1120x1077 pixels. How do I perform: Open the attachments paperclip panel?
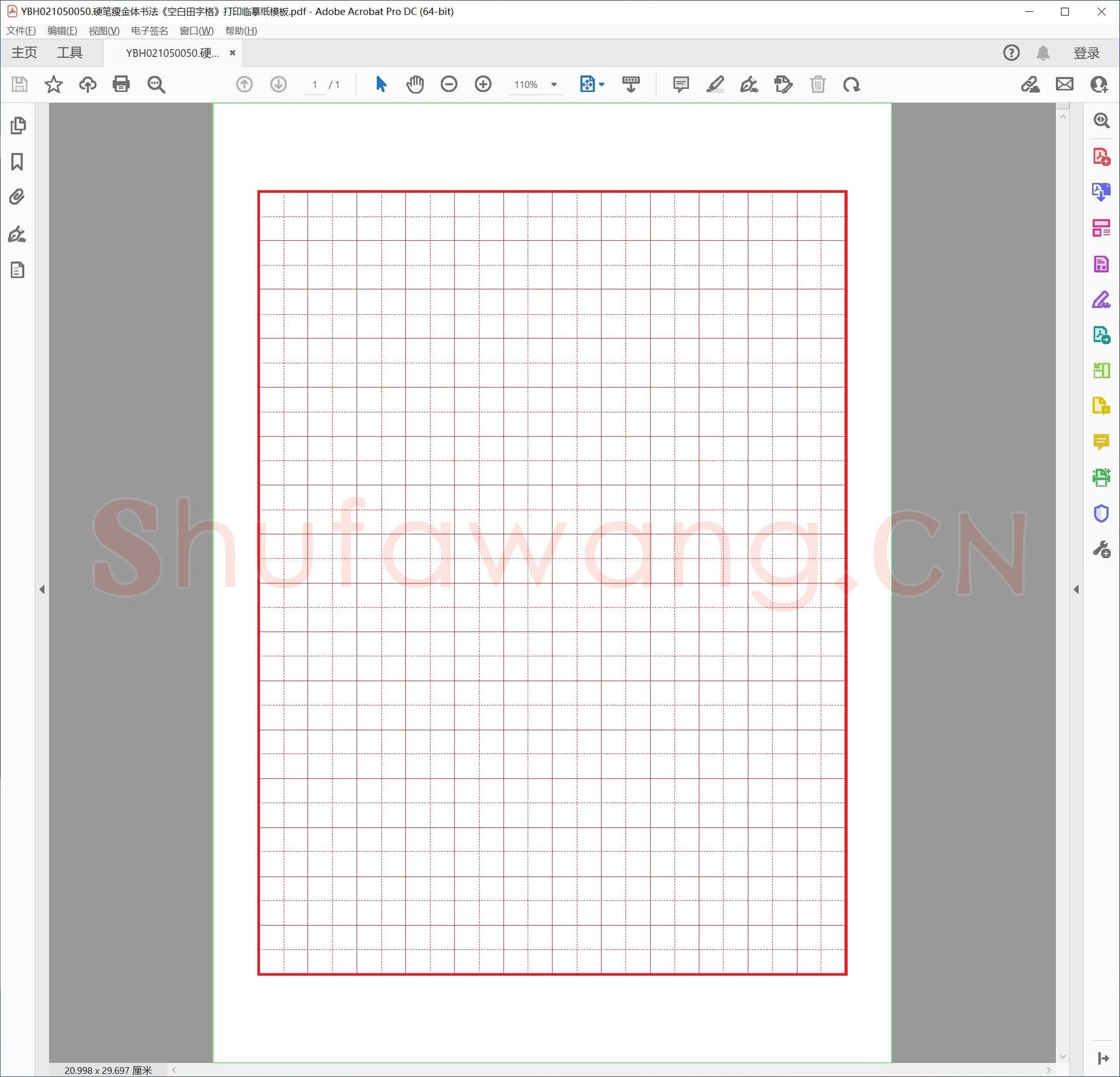click(17, 197)
